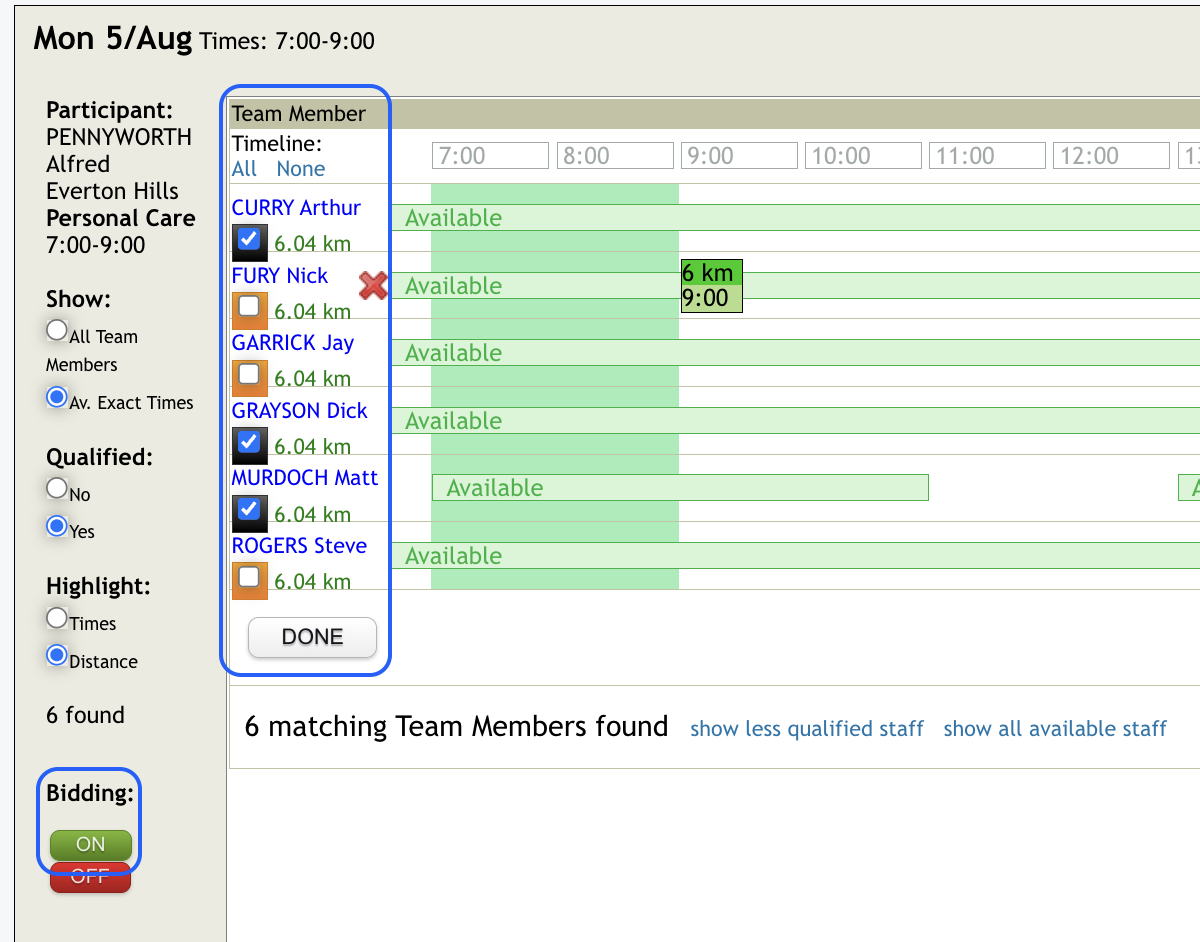Set Qualified to Yes

click(x=57, y=526)
